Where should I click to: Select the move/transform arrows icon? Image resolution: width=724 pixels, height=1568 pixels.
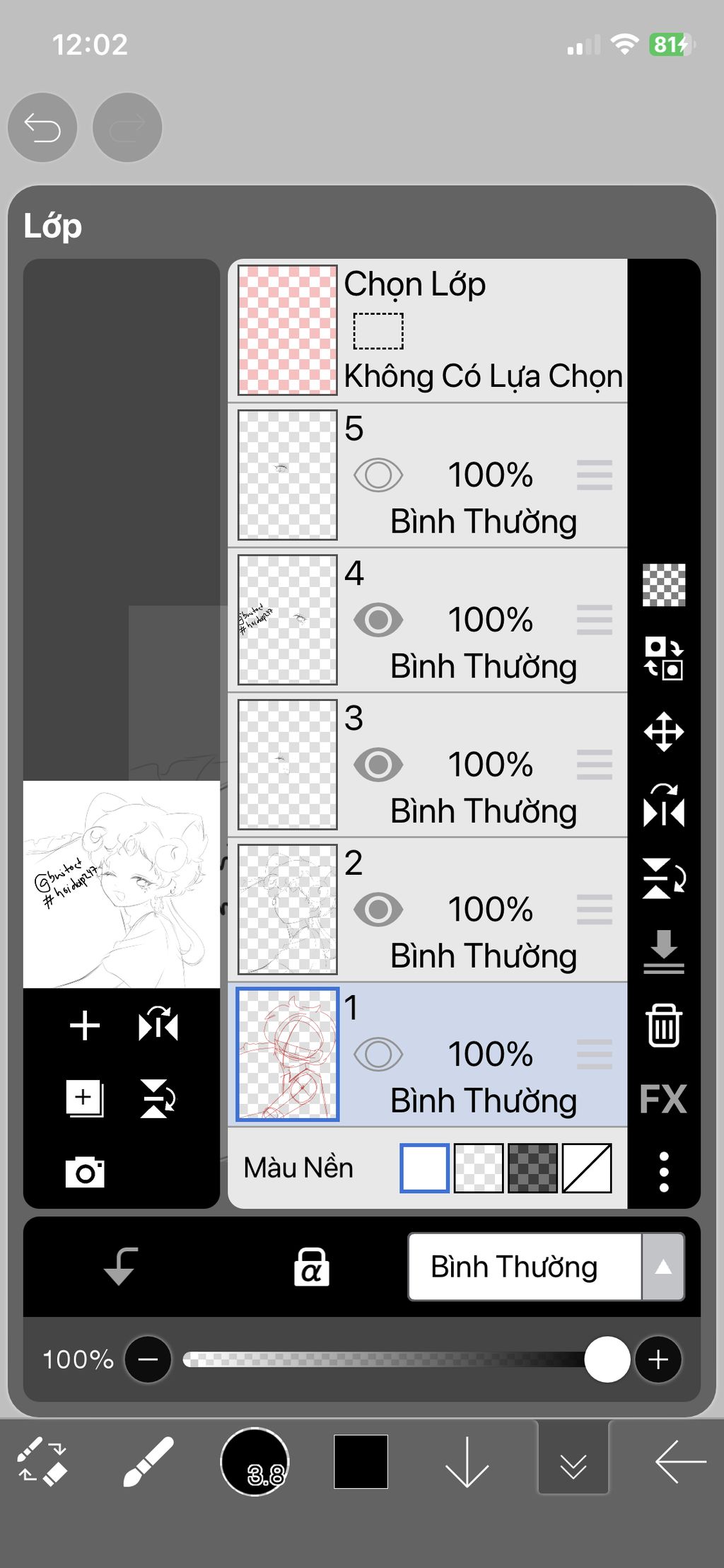664,731
